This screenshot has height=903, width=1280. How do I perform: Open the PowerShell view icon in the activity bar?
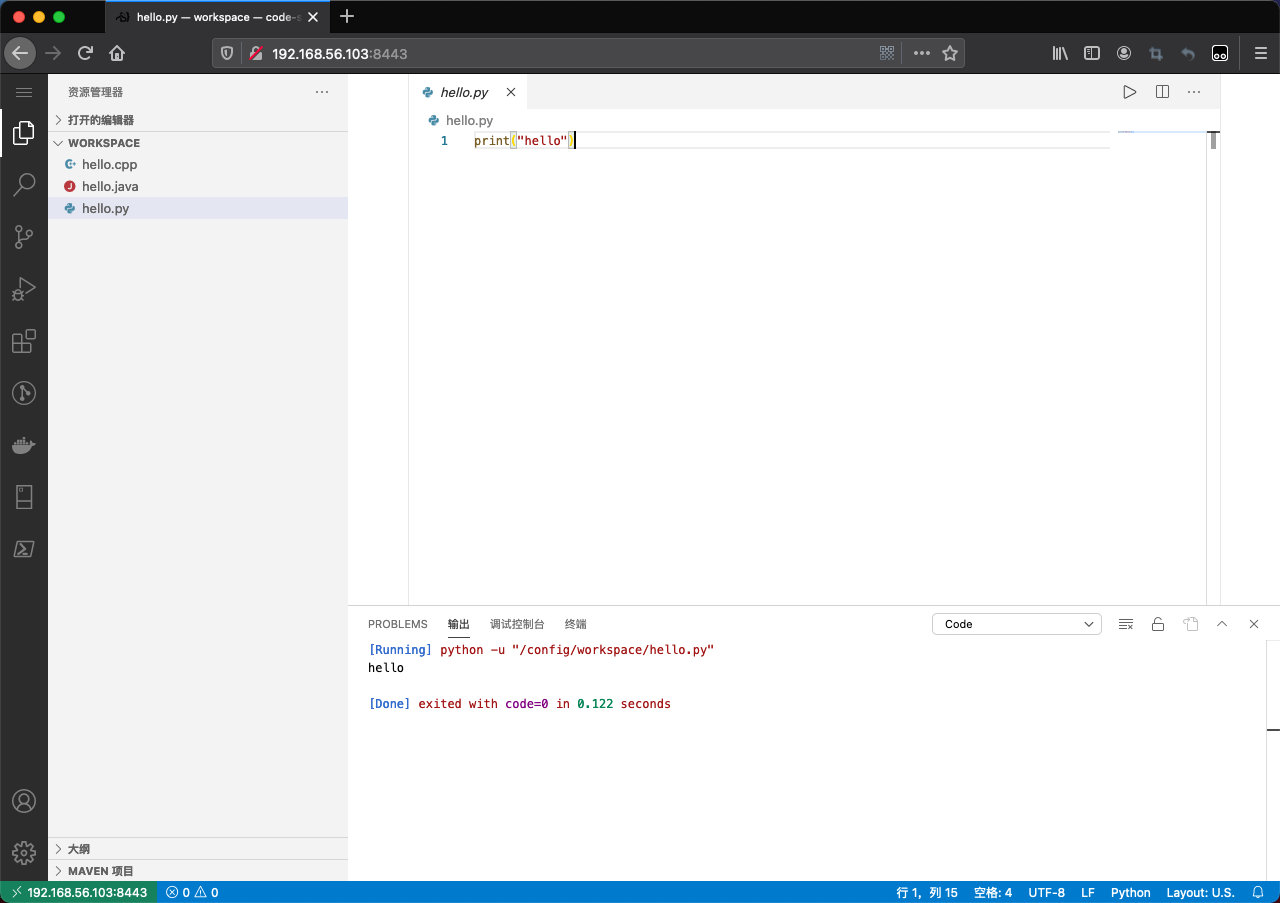click(x=24, y=549)
